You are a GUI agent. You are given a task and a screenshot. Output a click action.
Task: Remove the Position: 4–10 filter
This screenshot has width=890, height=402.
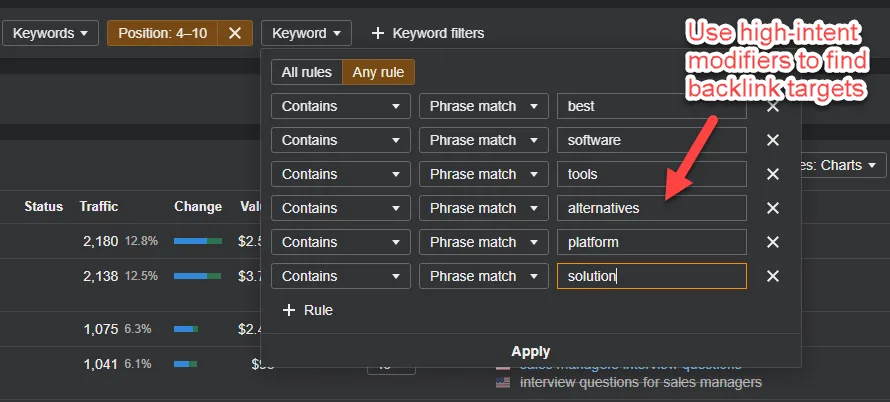tap(235, 33)
